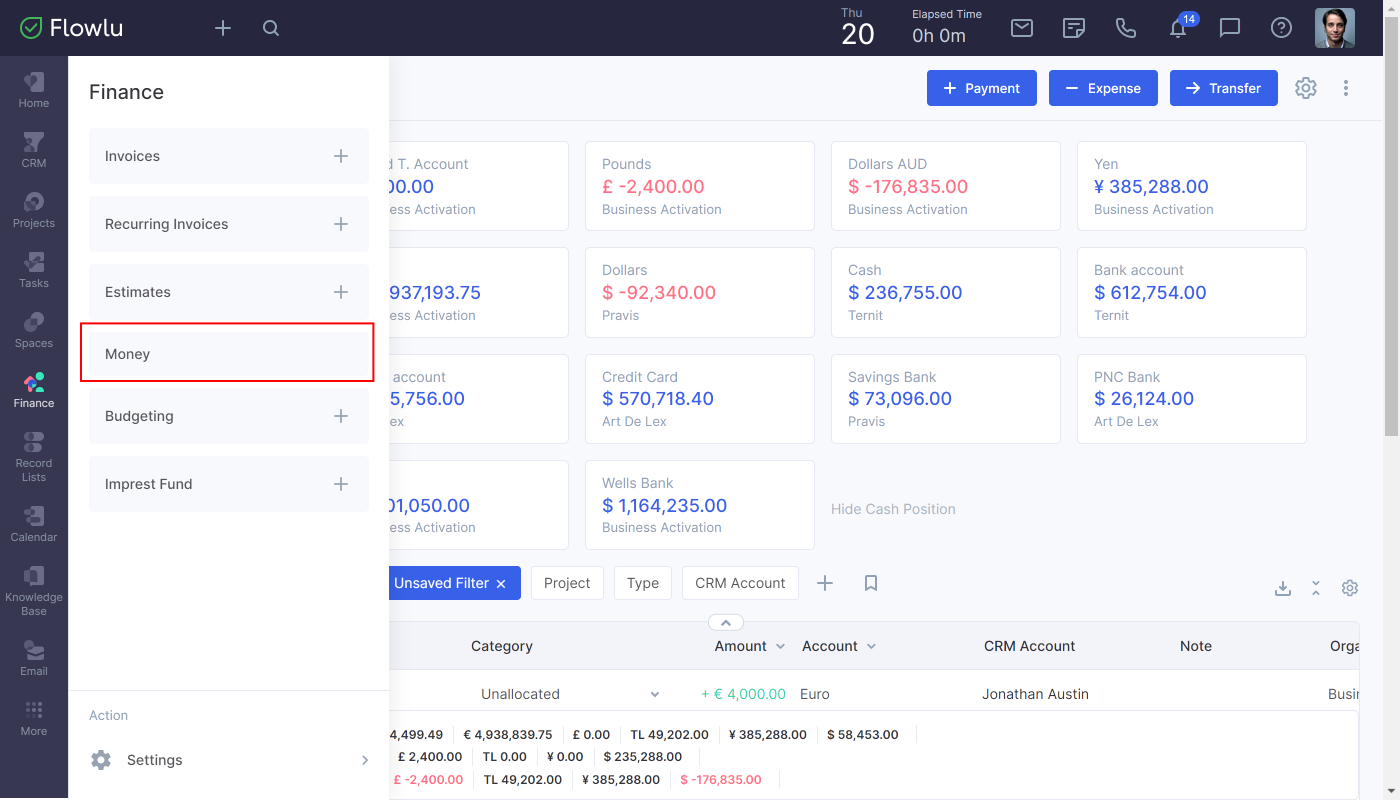
Task: Click the table column settings gear icon
Action: 1350,588
